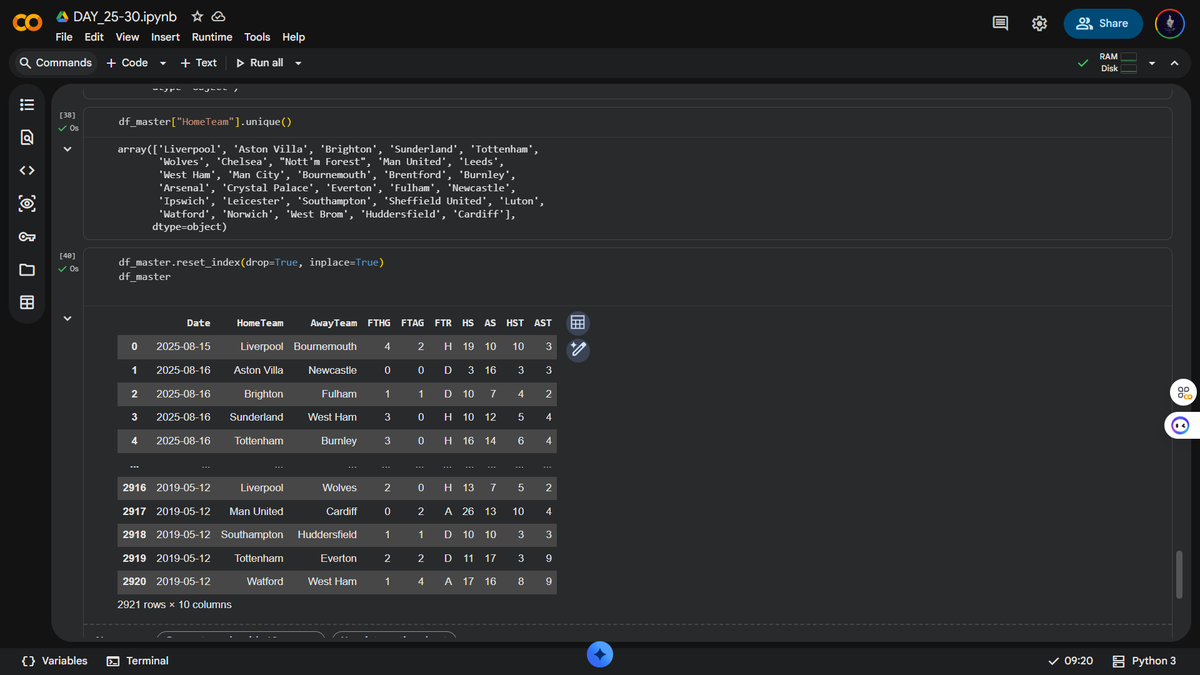Open the Data explorer table icon
The height and width of the screenshot is (675, 1200).
point(27,302)
